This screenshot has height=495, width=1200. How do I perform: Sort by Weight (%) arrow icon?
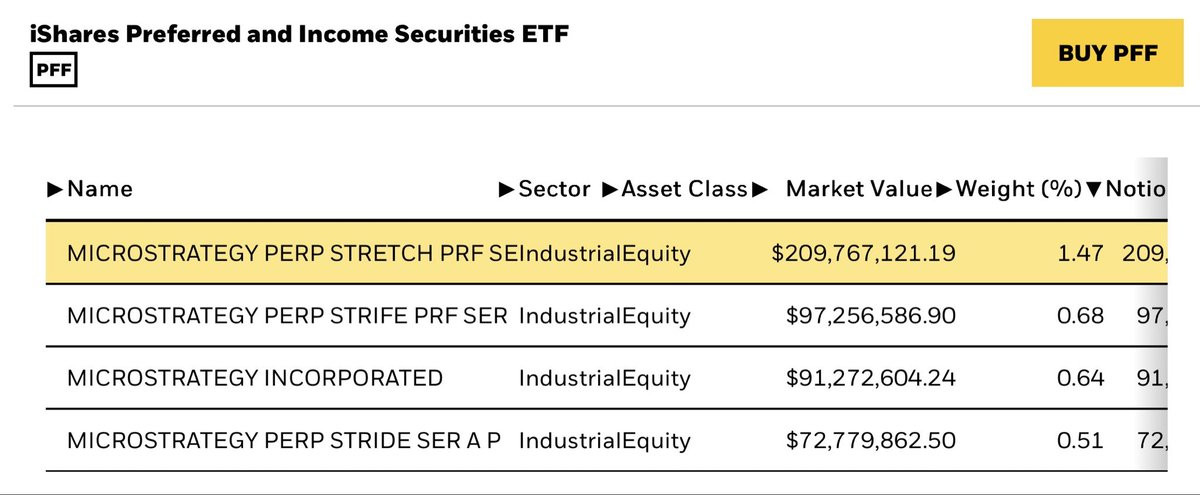point(945,189)
